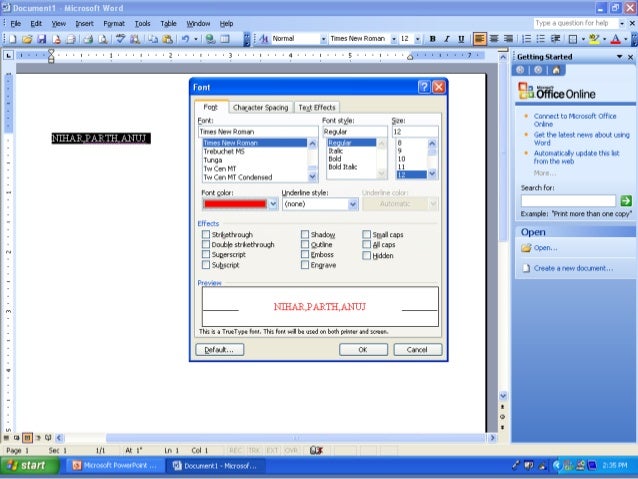The height and width of the screenshot is (479, 638).
Task: Click the Align Left icon
Action: click(480, 39)
